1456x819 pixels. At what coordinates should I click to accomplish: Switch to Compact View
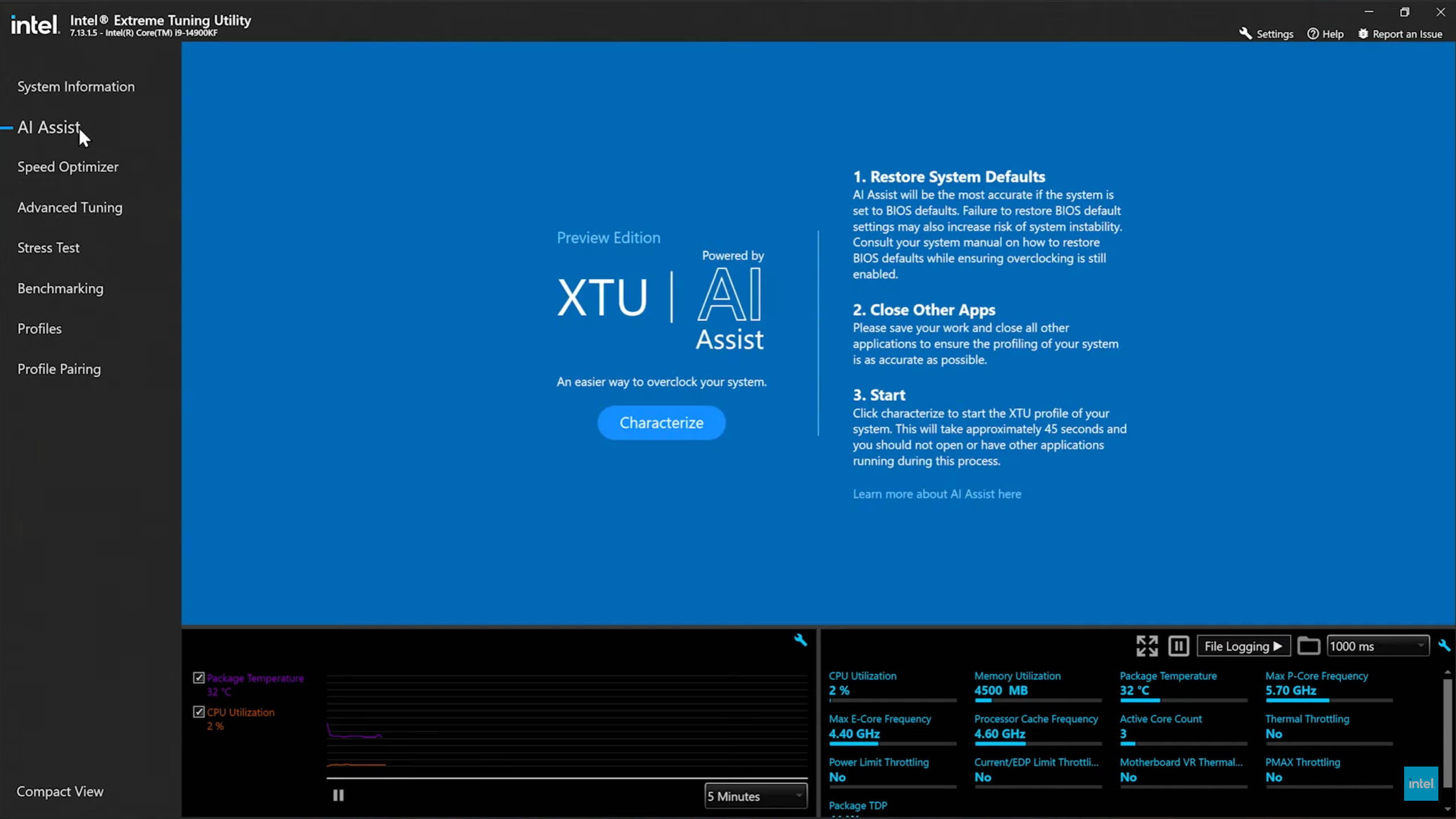(60, 792)
